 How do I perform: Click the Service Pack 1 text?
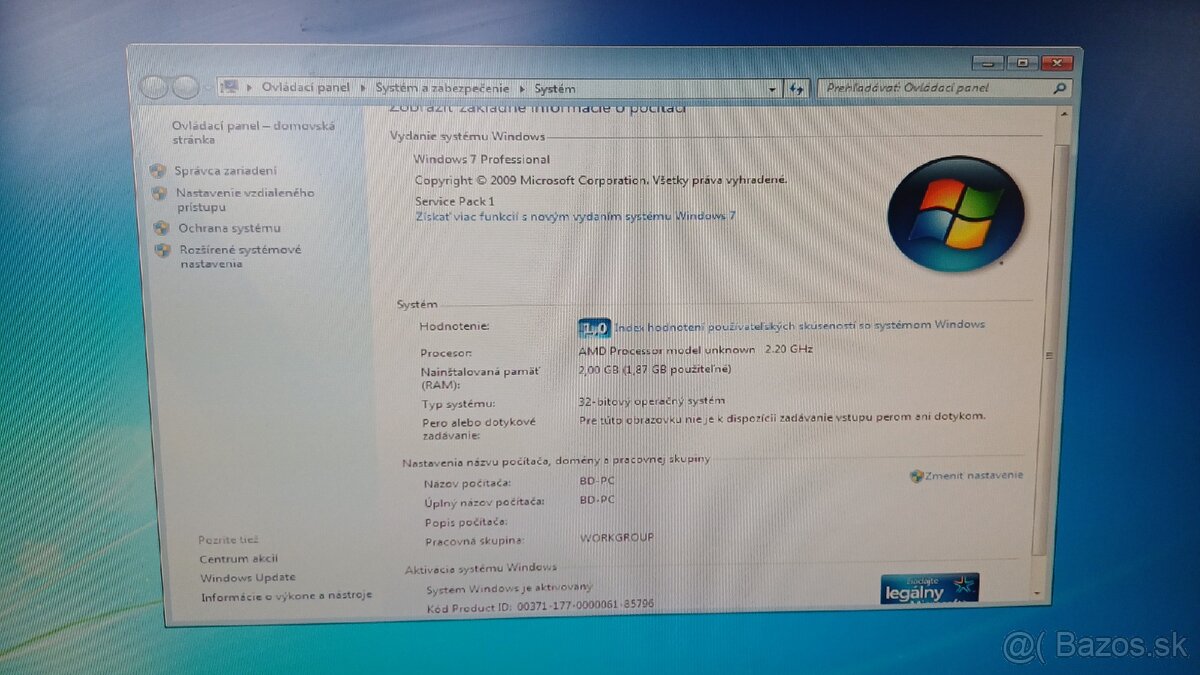click(x=455, y=201)
